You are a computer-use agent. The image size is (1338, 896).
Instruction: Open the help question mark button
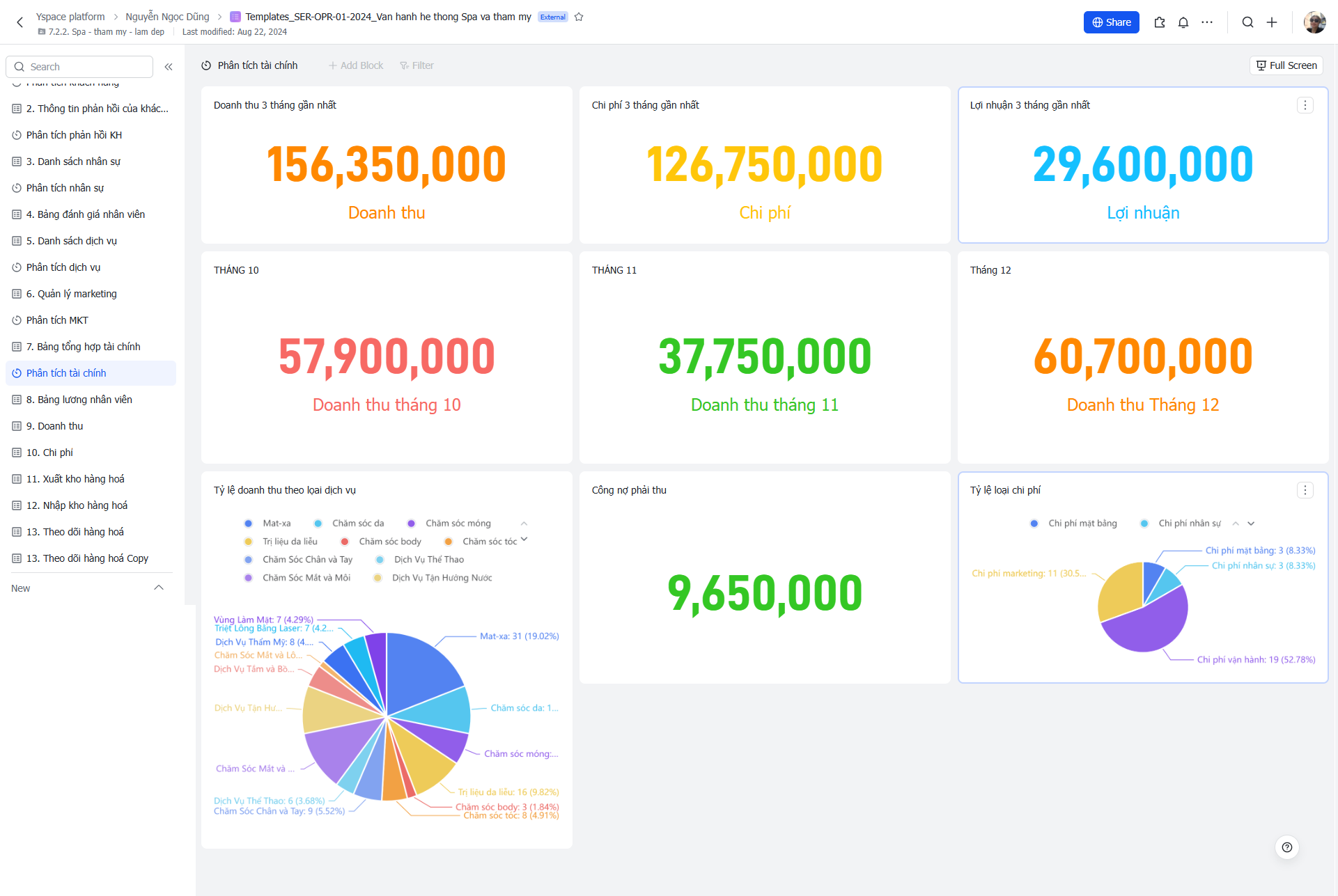(1287, 847)
